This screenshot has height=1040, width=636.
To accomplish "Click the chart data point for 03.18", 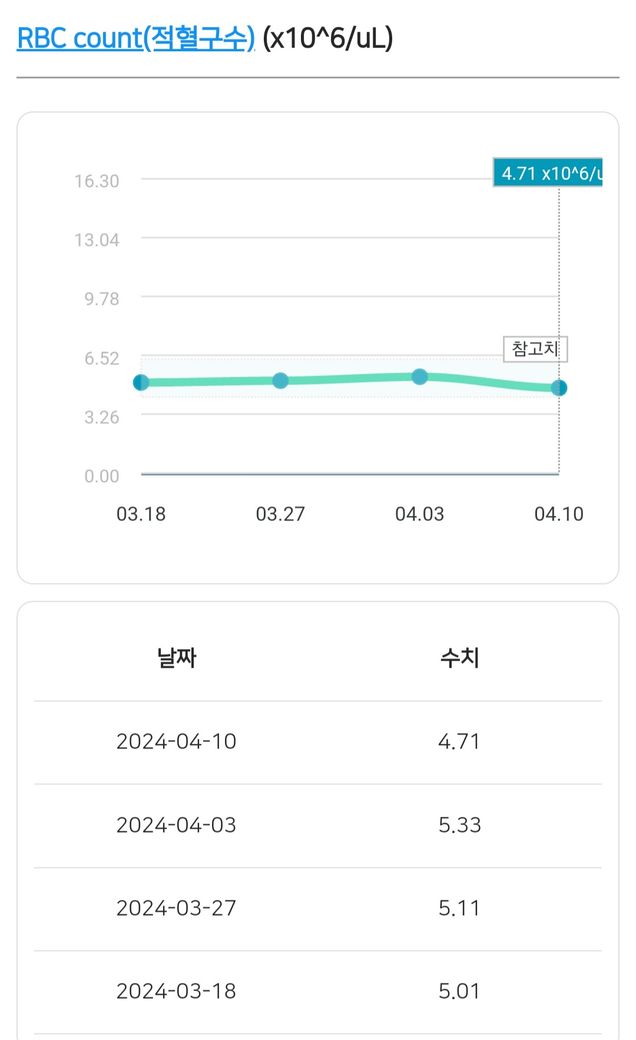I will (141, 383).
